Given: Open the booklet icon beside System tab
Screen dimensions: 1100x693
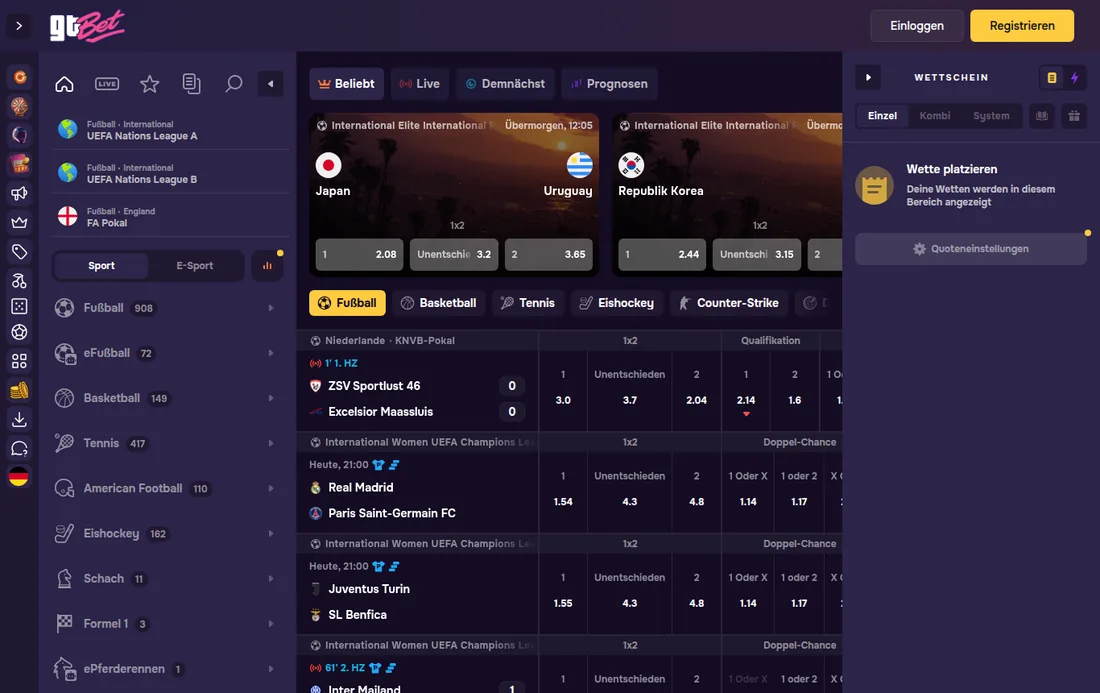Looking at the screenshot, I should (x=1042, y=116).
